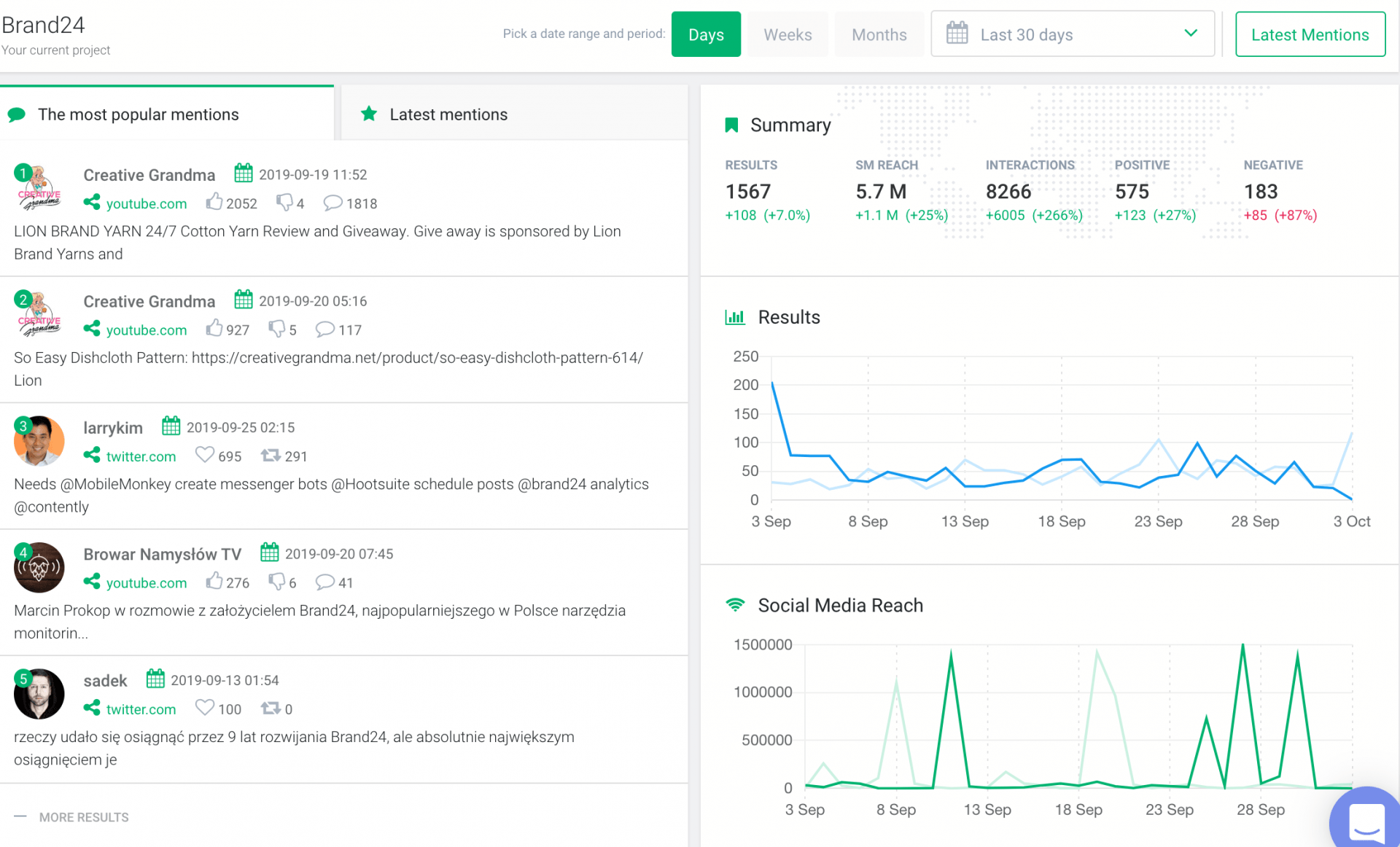The width and height of the screenshot is (1400, 847).
Task: Click Browar Namysłów TV author name
Action: pos(162,554)
